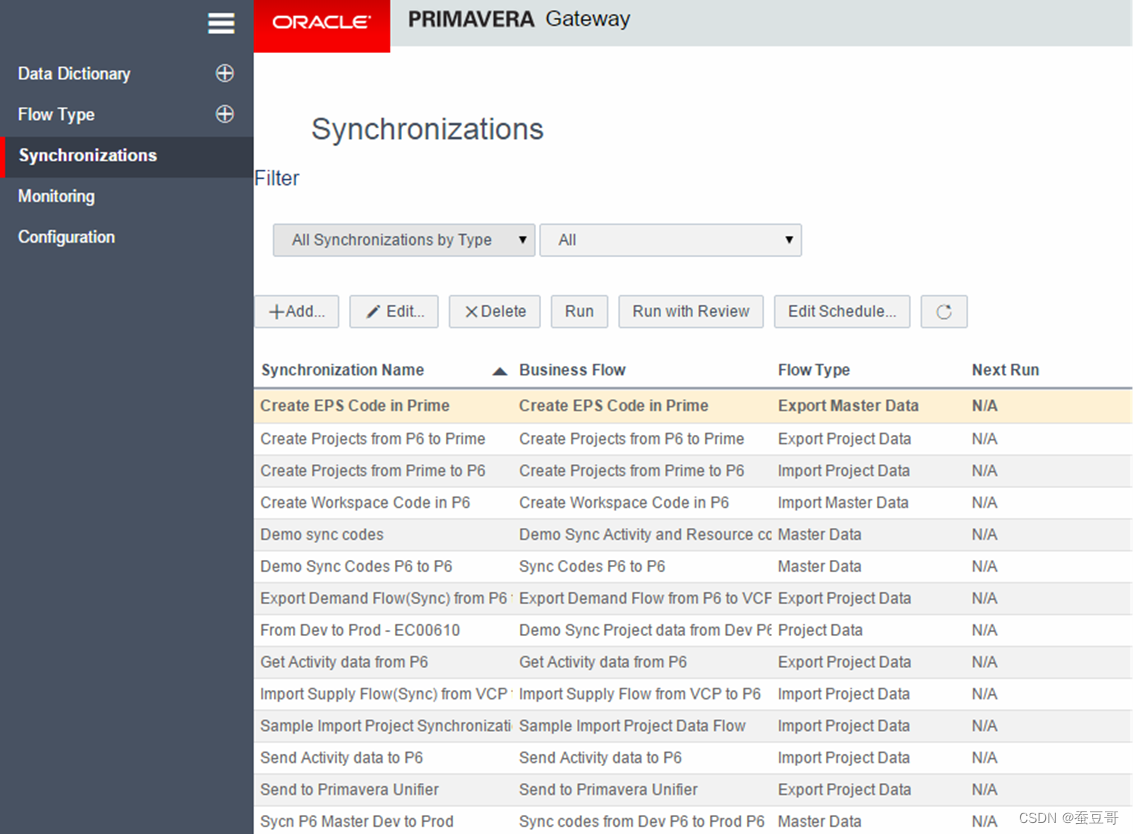
Task: Select Demo Sync Codes P6 to P6 row
Action: [693, 566]
